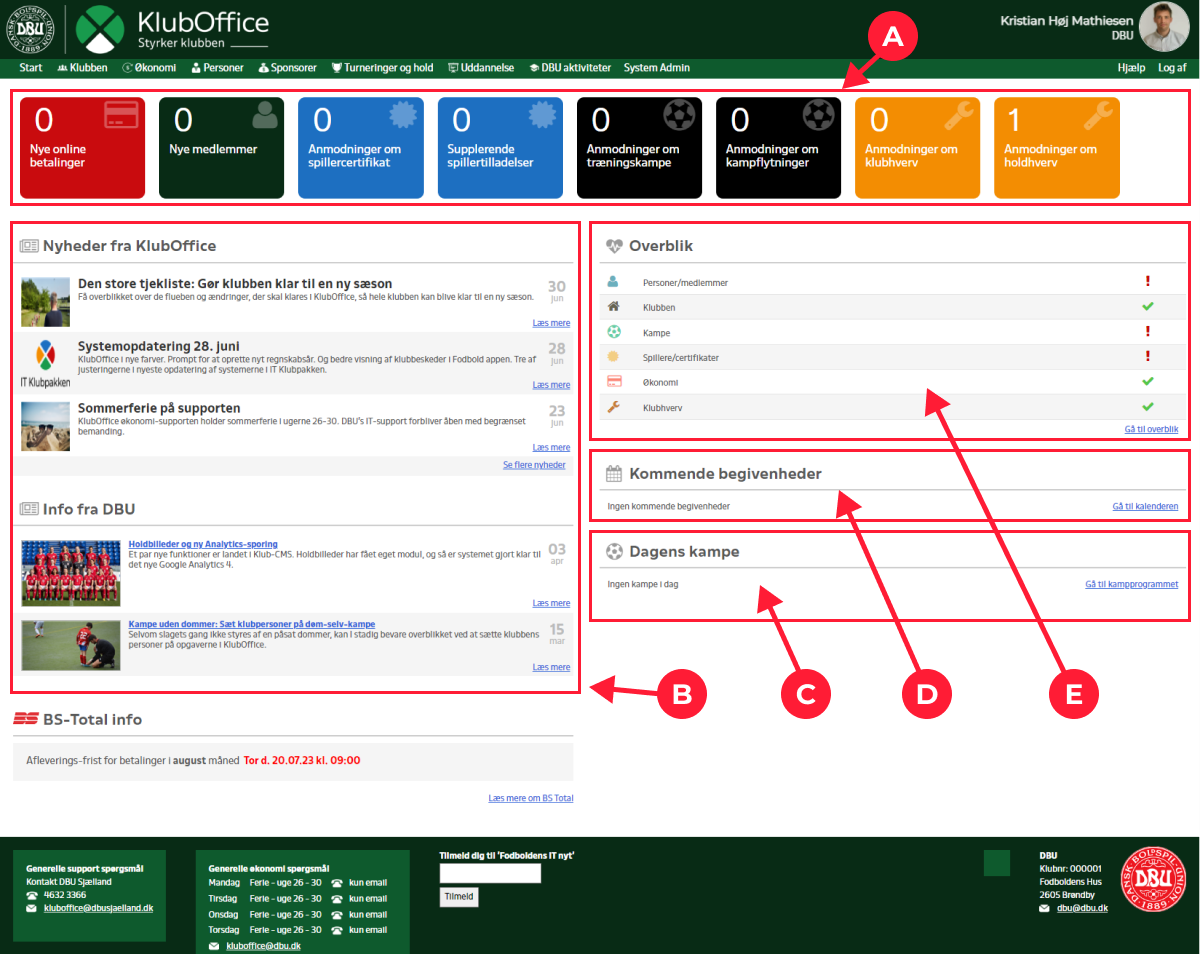Open the Klubben menu
This screenshot has height=955, width=1200.
83,68
